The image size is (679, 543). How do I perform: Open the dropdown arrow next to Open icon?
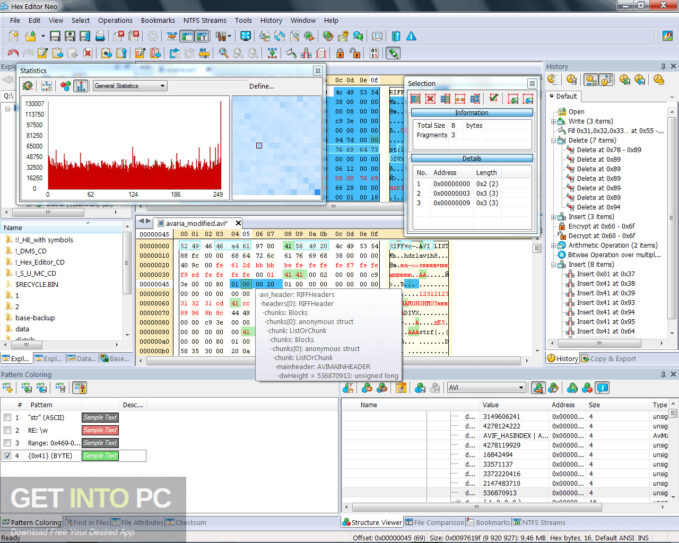click(x=43, y=36)
